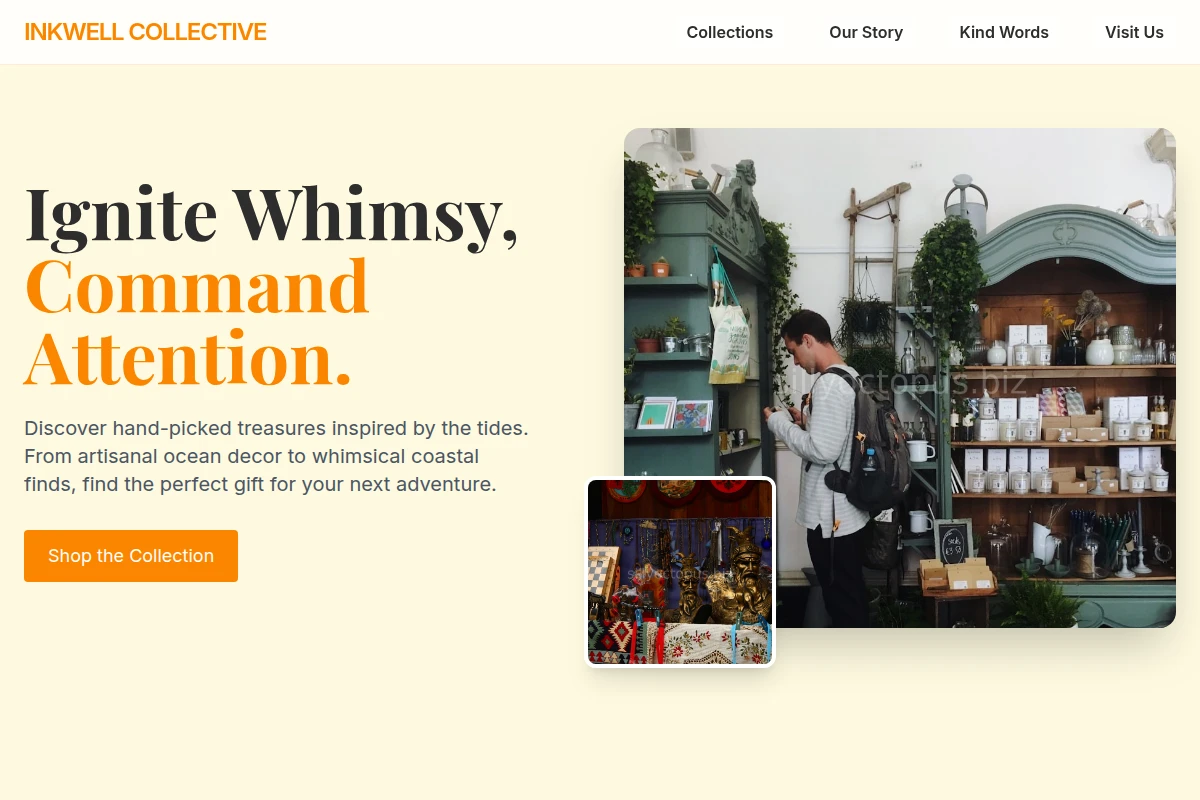
Task: Go to the Our Story page
Action: point(866,32)
